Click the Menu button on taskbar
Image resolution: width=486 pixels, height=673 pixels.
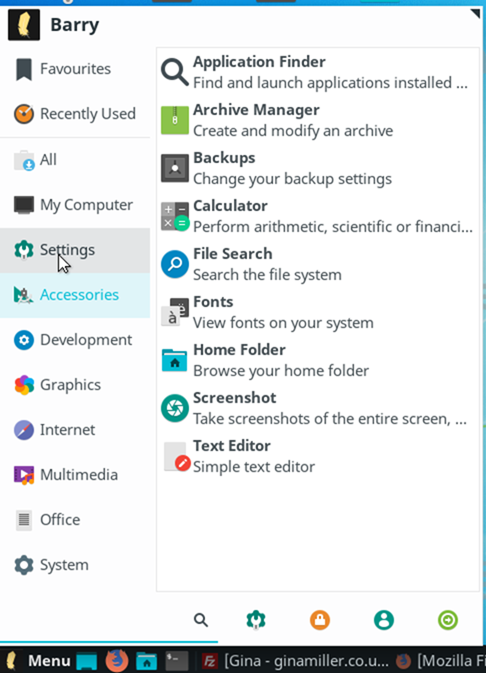(x=37, y=661)
